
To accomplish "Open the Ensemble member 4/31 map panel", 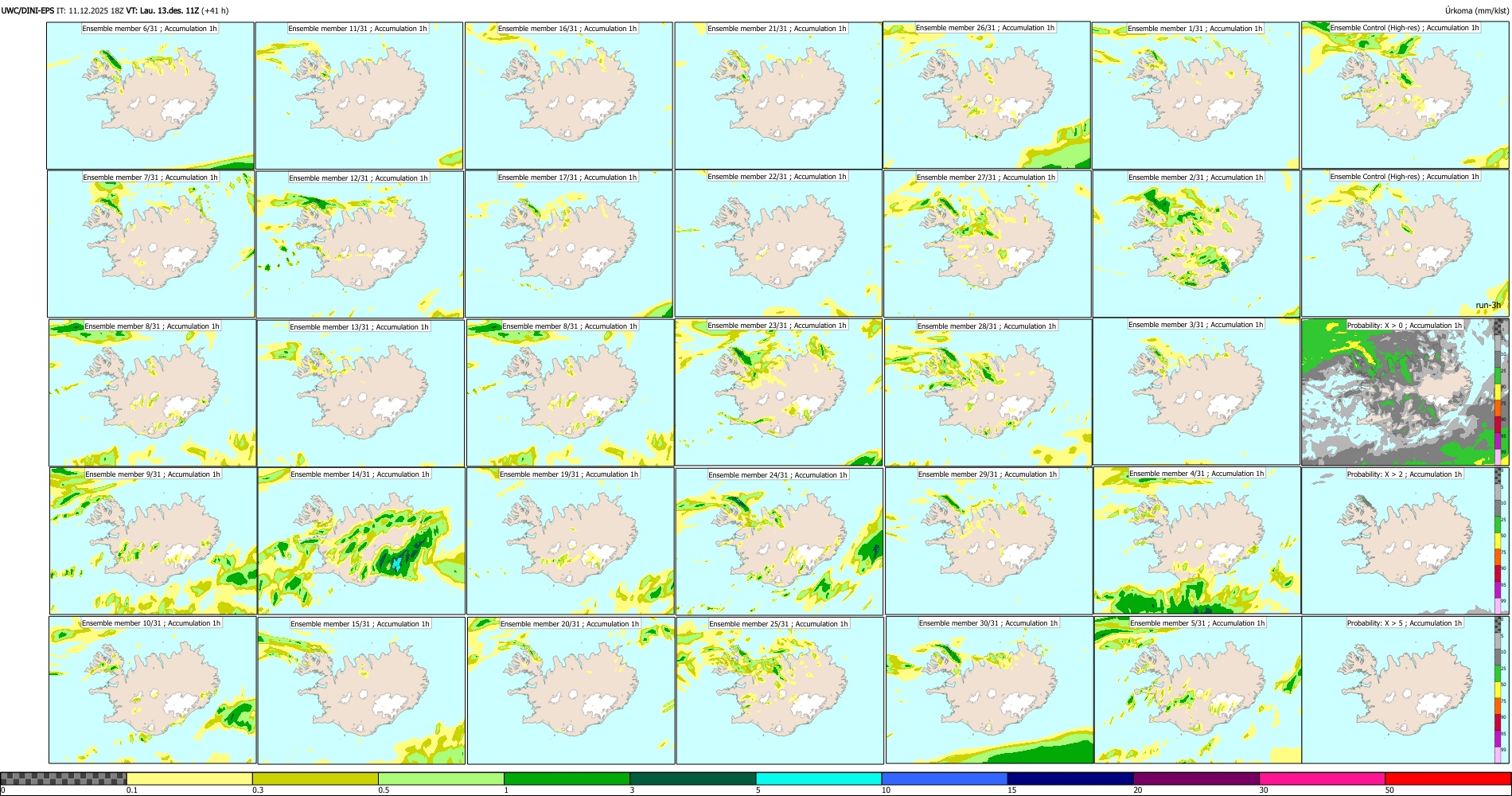I will [x=1198, y=540].
